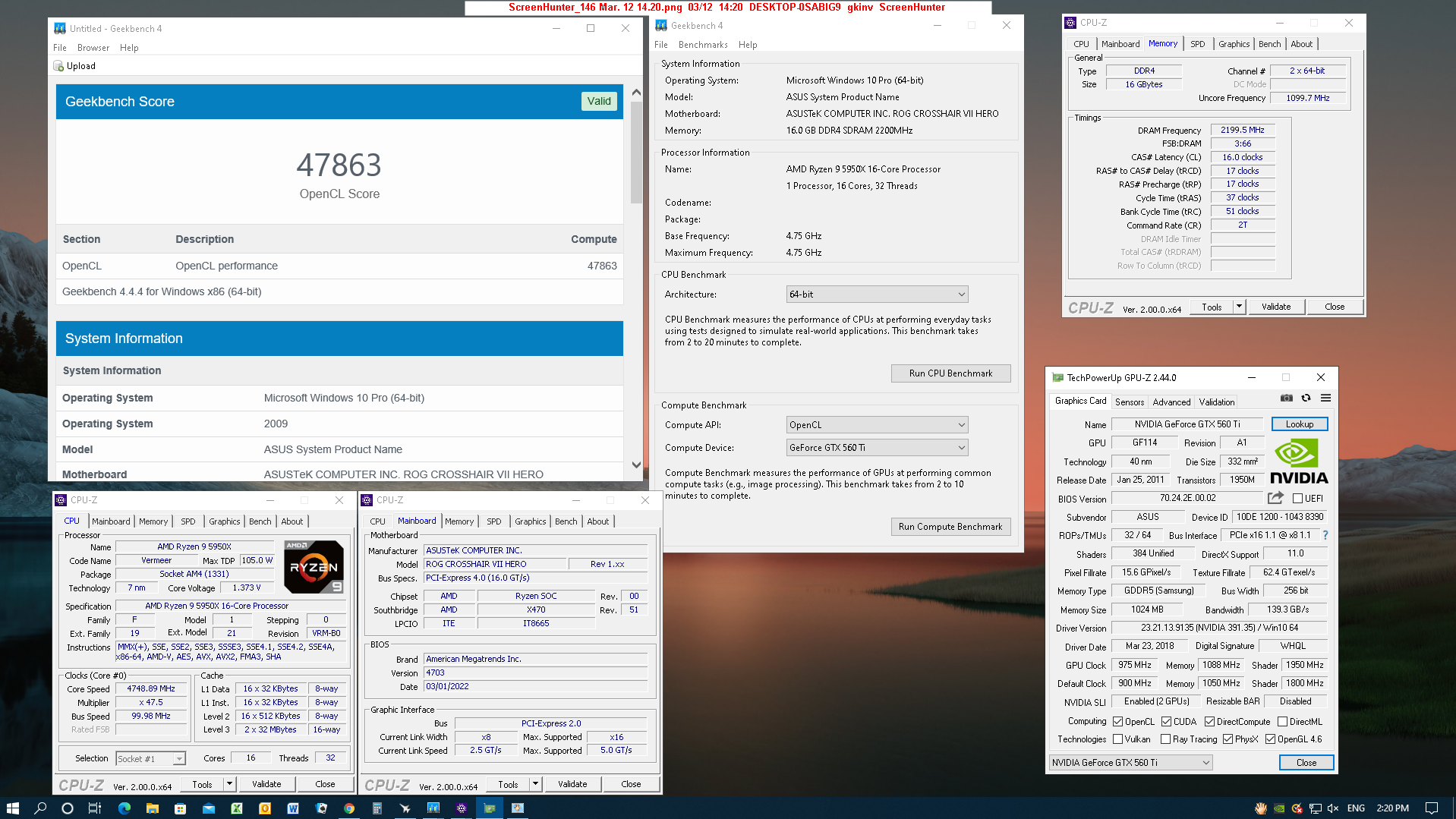This screenshot has height=819, width=1456.
Task: Click the Geekbench results scrollbar thumb
Action: coord(636,152)
